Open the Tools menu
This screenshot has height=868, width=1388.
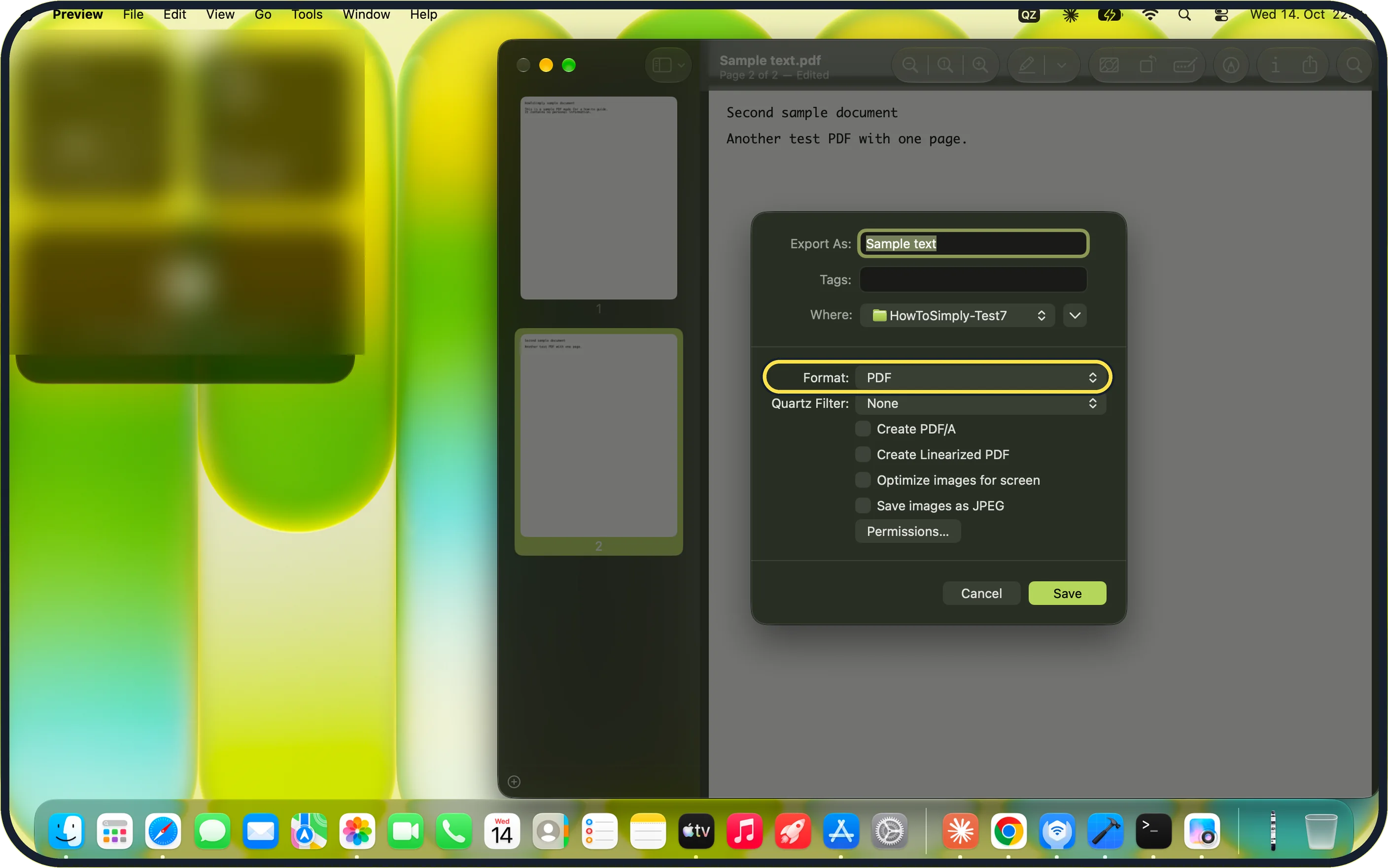point(307,14)
